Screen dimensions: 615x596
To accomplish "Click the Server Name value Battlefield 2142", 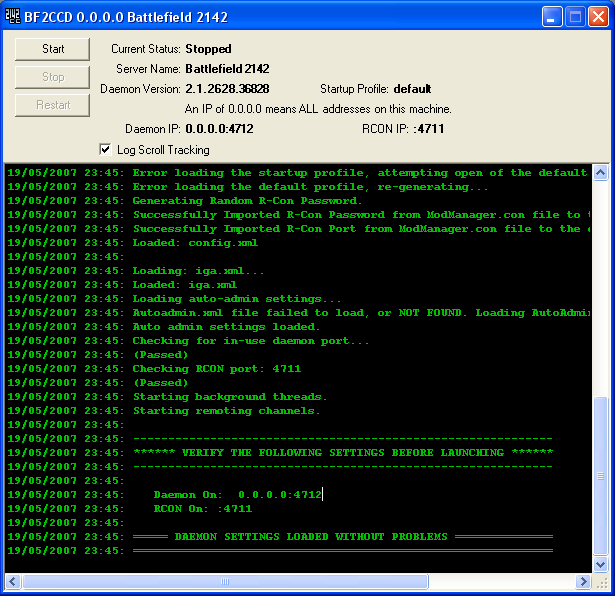I will point(227,69).
